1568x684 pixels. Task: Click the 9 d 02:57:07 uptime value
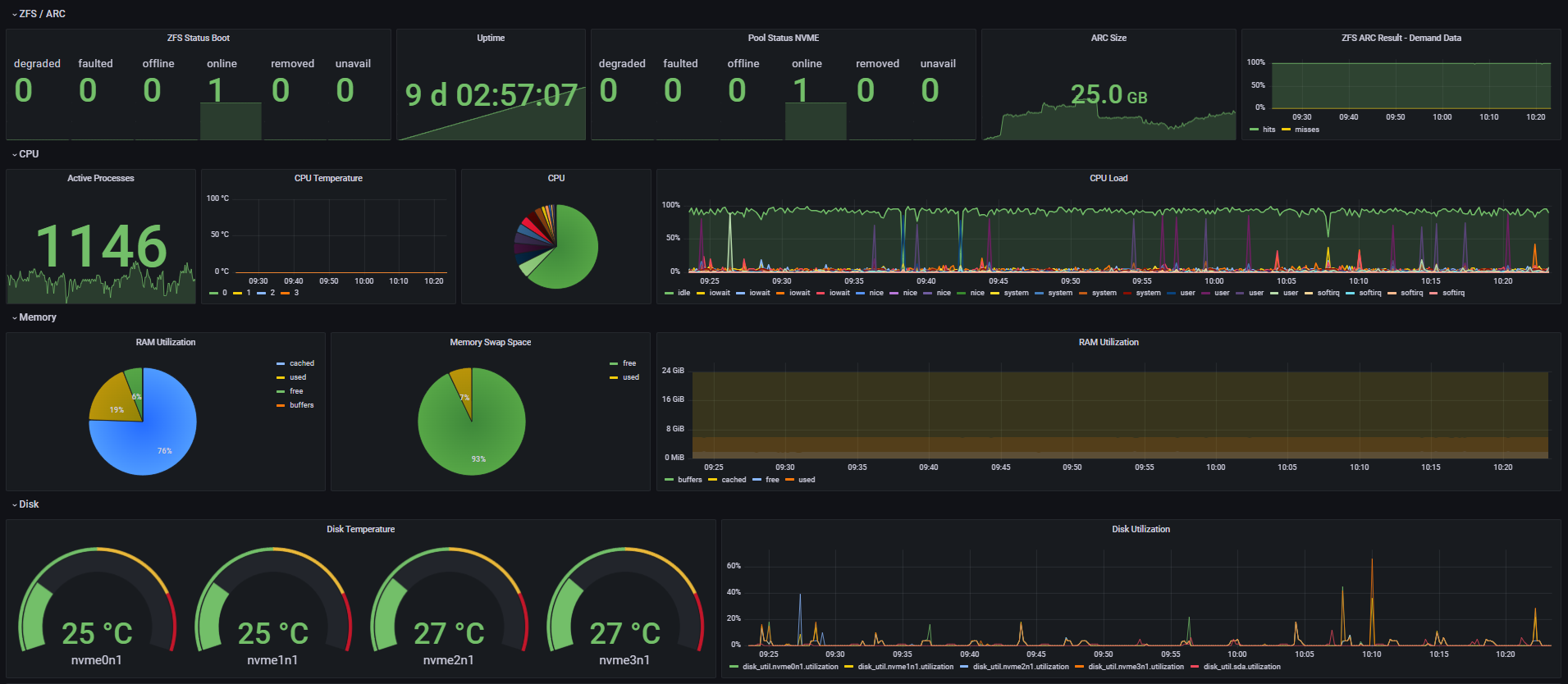pyautogui.click(x=491, y=95)
